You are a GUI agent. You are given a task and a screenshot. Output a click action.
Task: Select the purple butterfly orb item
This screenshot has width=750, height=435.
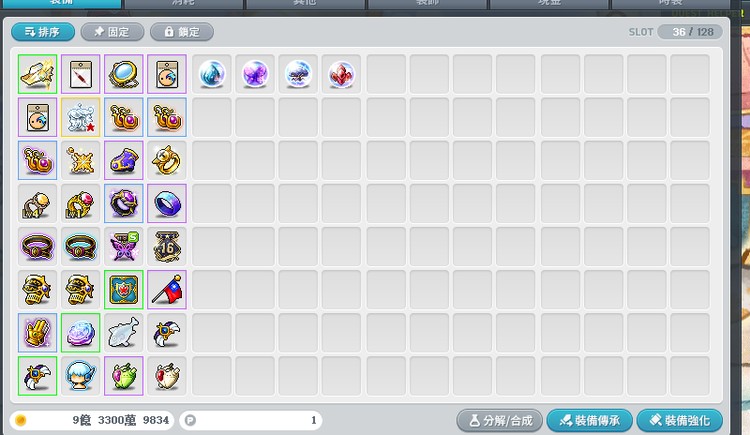pyautogui.click(x=255, y=74)
